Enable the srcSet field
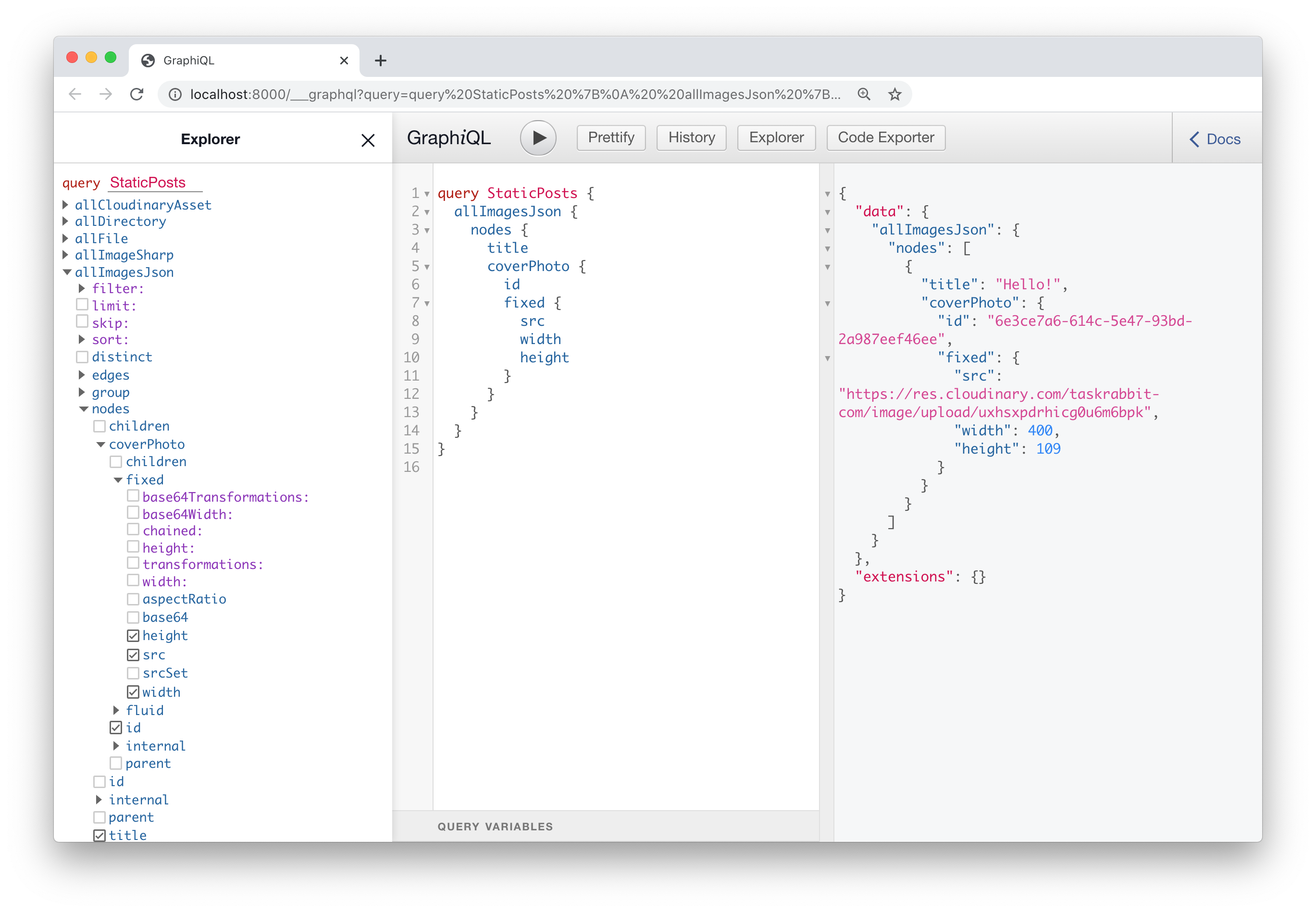The height and width of the screenshot is (913, 1316). (133, 673)
